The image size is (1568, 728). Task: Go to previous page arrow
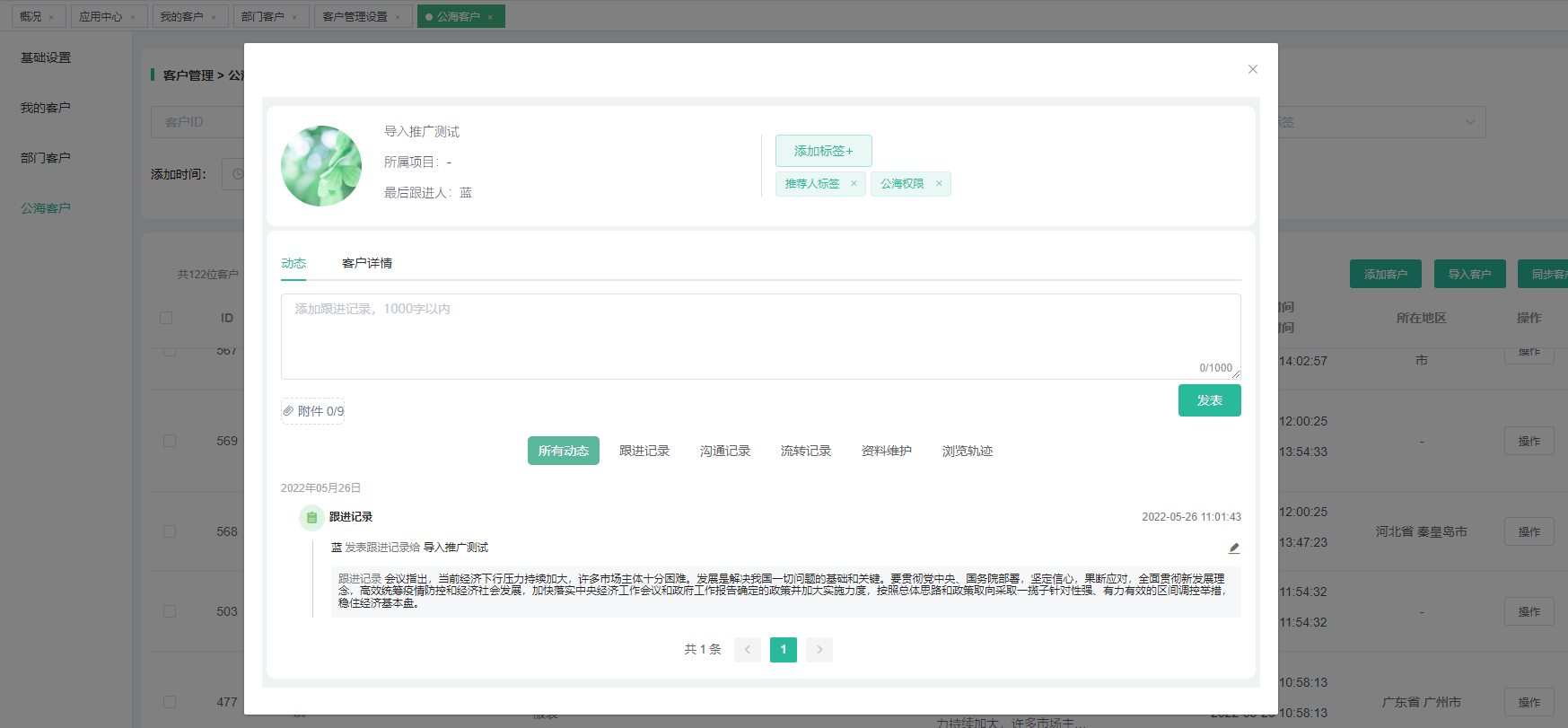pyautogui.click(x=748, y=649)
